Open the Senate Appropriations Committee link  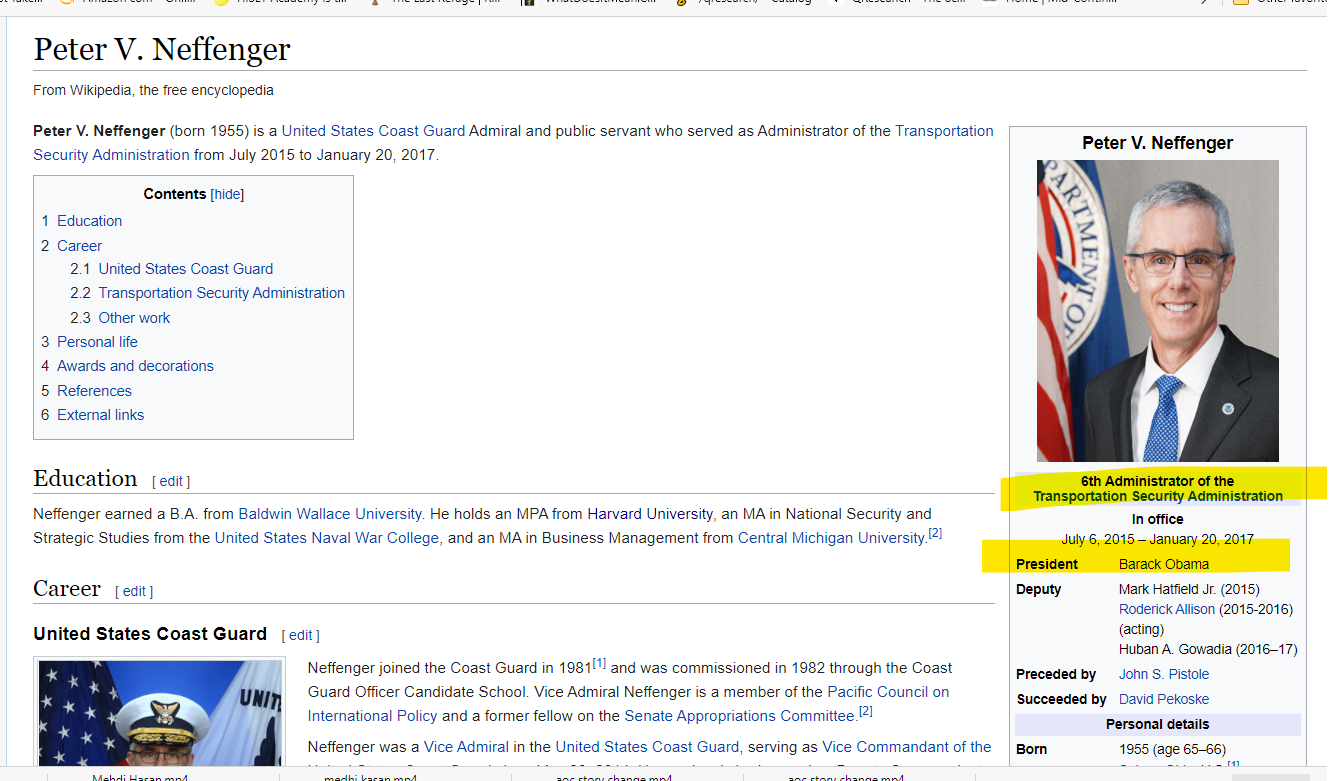[x=740, y=716]
